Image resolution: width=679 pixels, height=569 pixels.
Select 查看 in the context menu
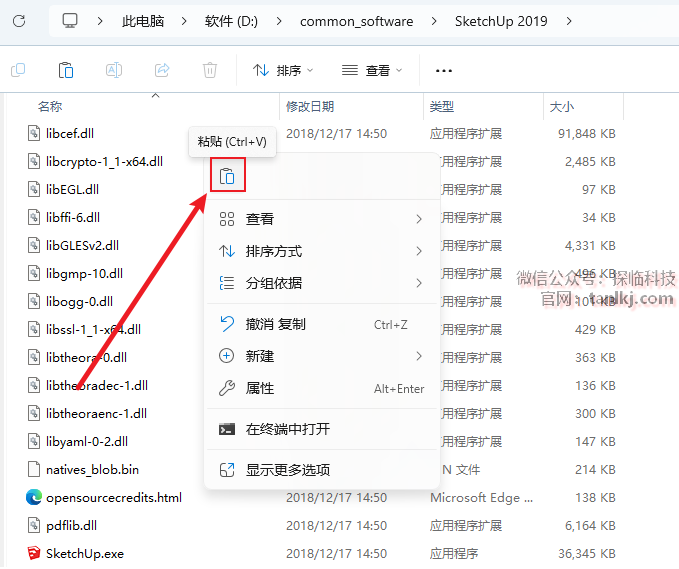tap(321, 219)
